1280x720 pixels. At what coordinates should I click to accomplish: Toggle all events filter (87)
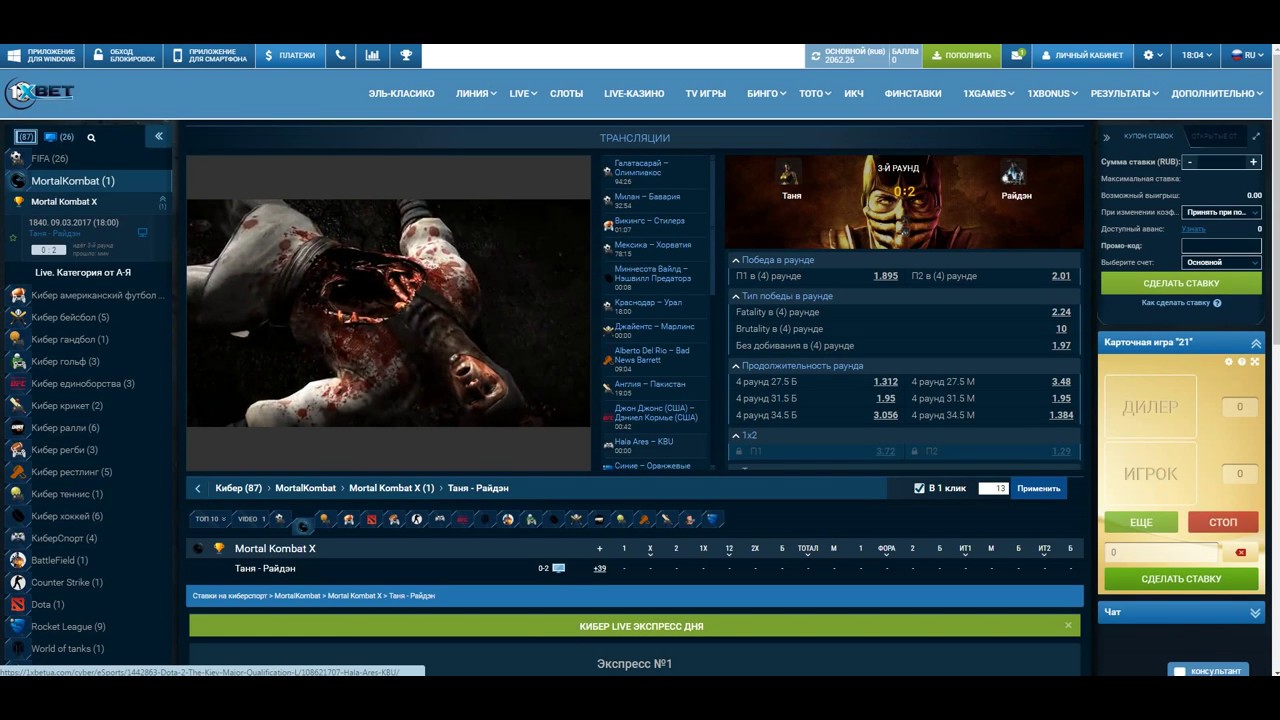tap(26, 137)
